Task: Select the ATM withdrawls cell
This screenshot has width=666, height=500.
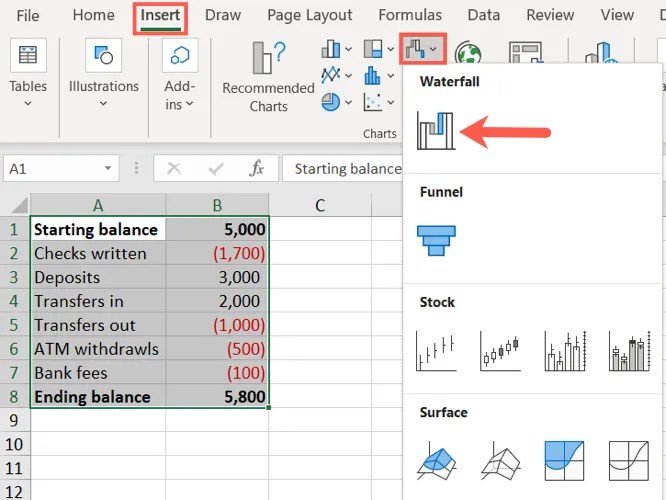Action: [x=98, y=349]
